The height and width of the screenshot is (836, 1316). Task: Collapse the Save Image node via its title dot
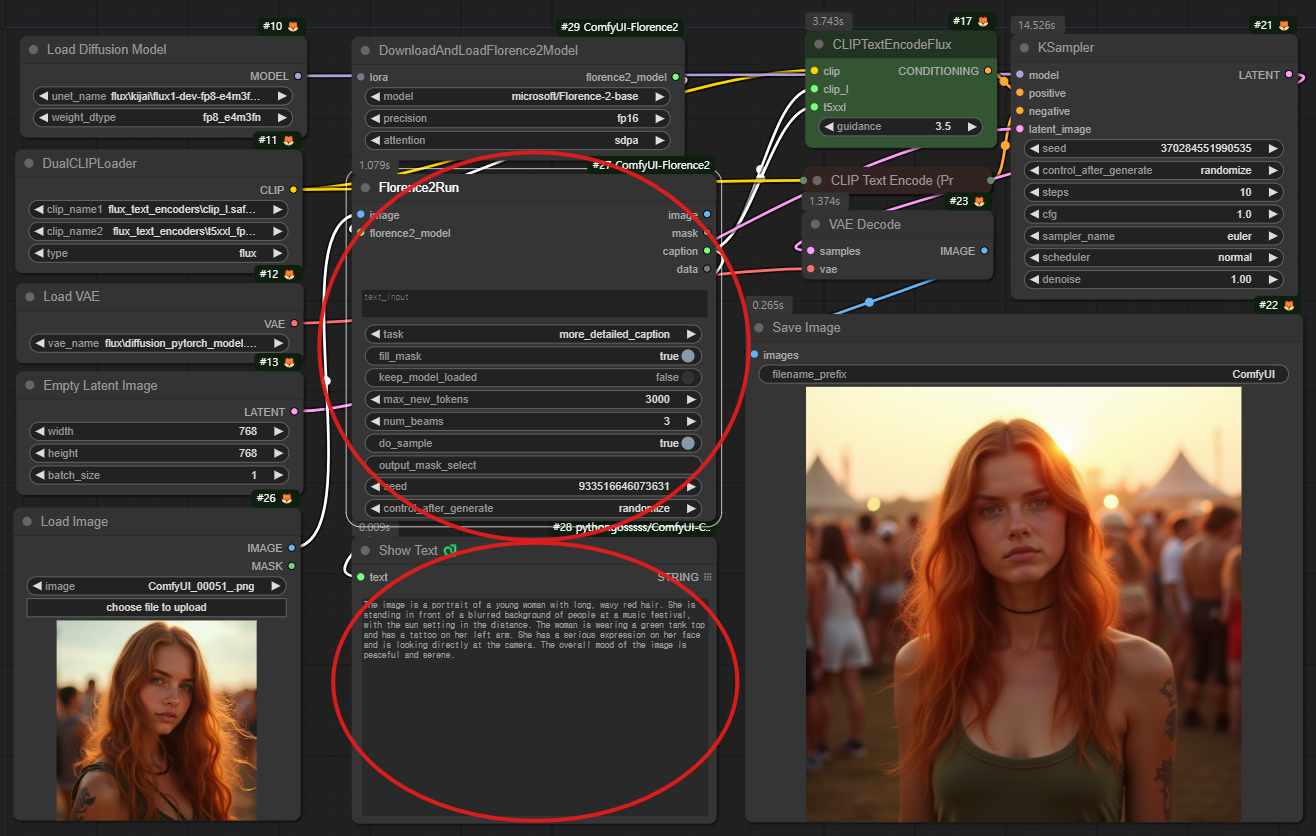click(759, 327)
